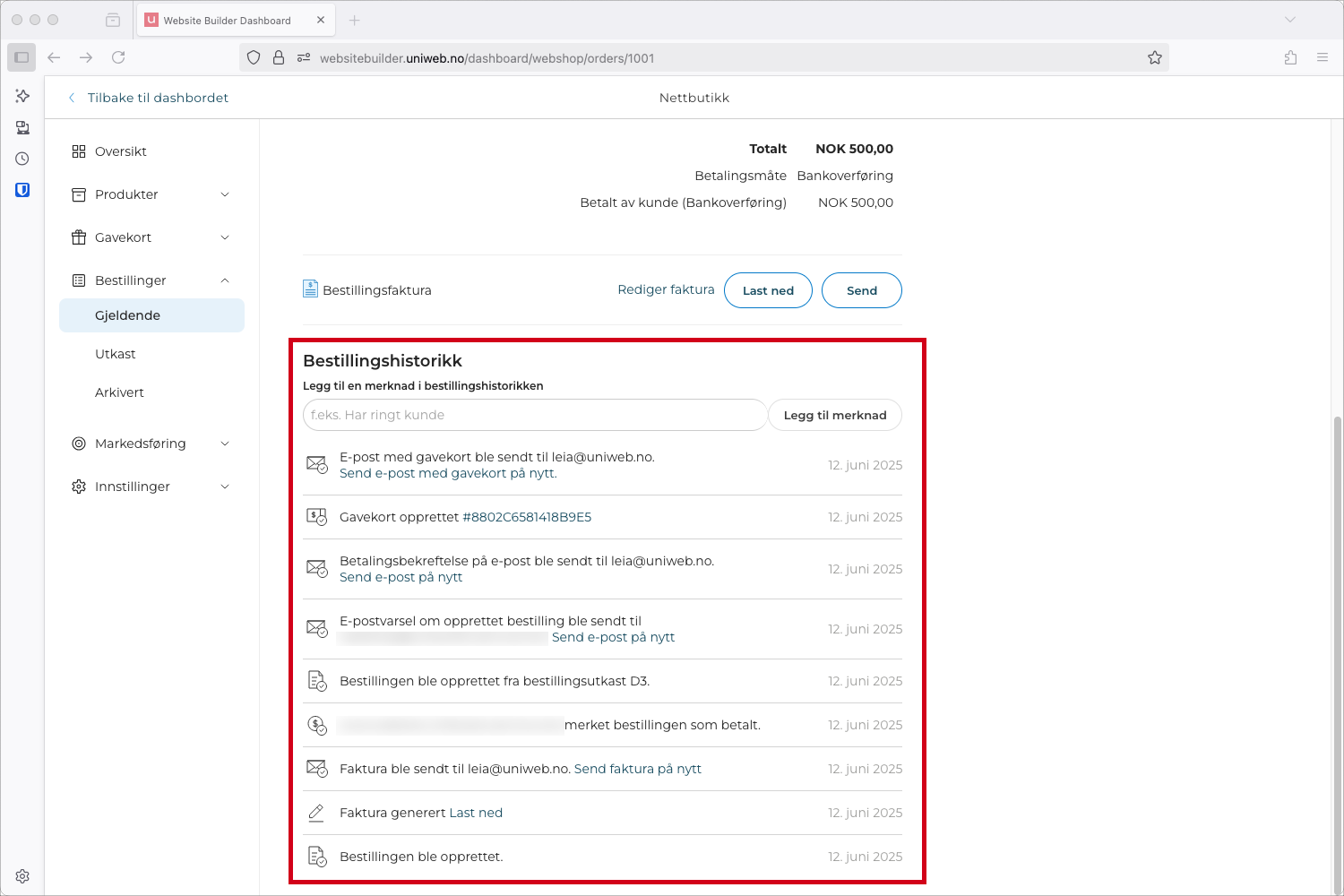Open a new browser tab

tap(355, 20)
